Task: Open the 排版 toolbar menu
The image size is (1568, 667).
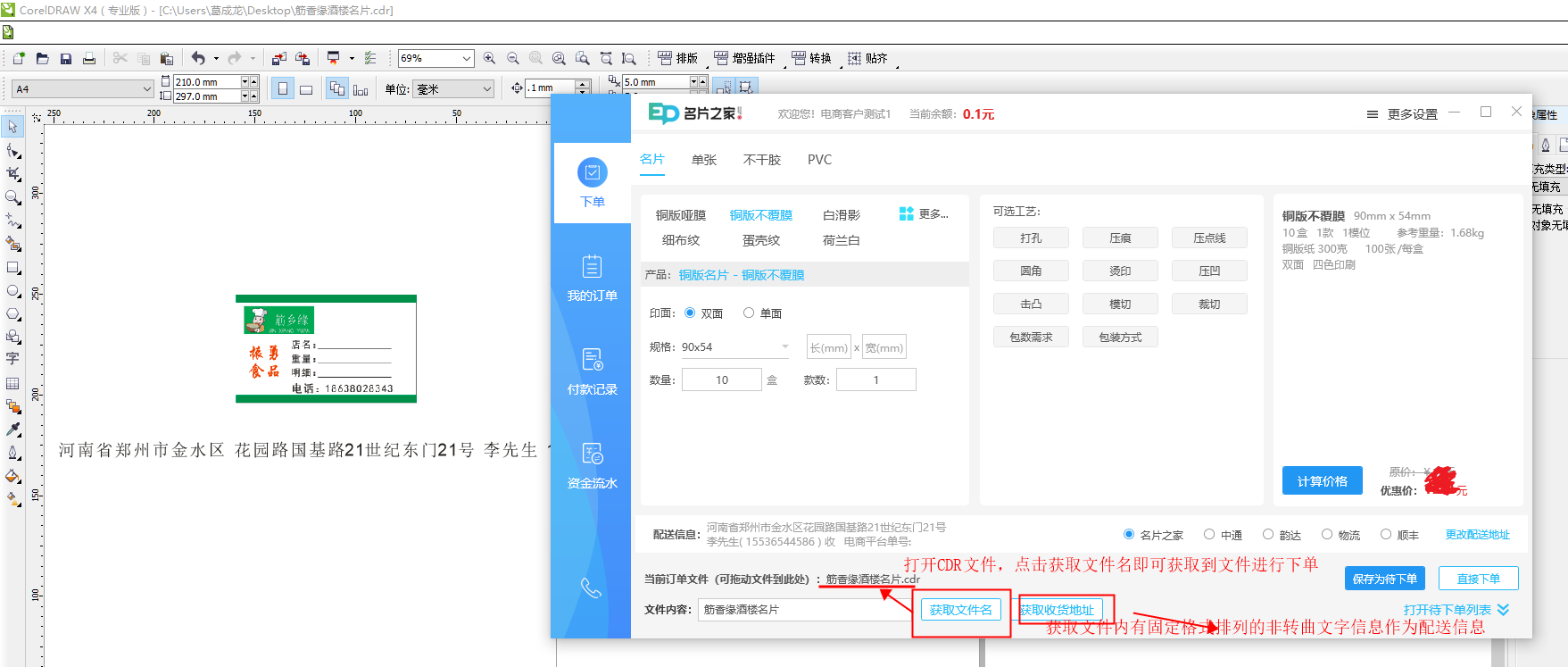Action: (x=678, y=59)
